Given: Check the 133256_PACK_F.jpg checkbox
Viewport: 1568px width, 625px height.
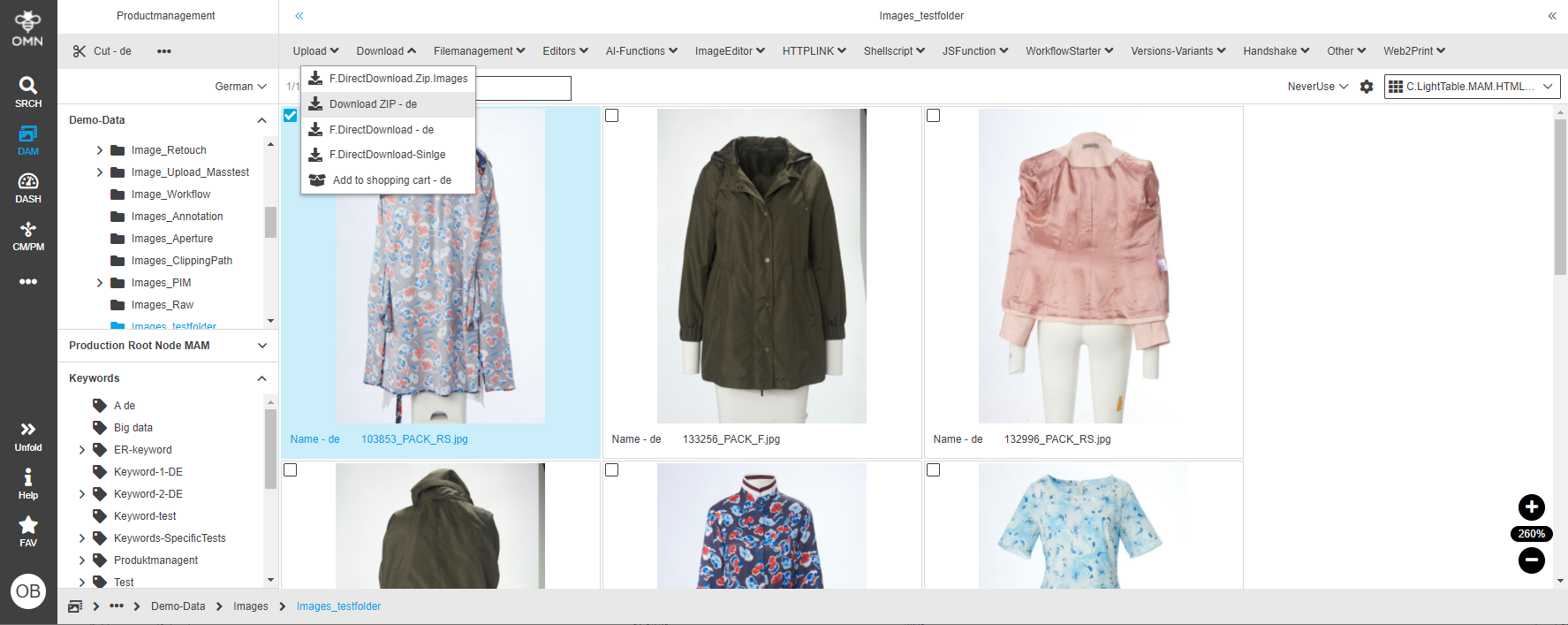Looking at the screenshot, I should click(611, 116).
